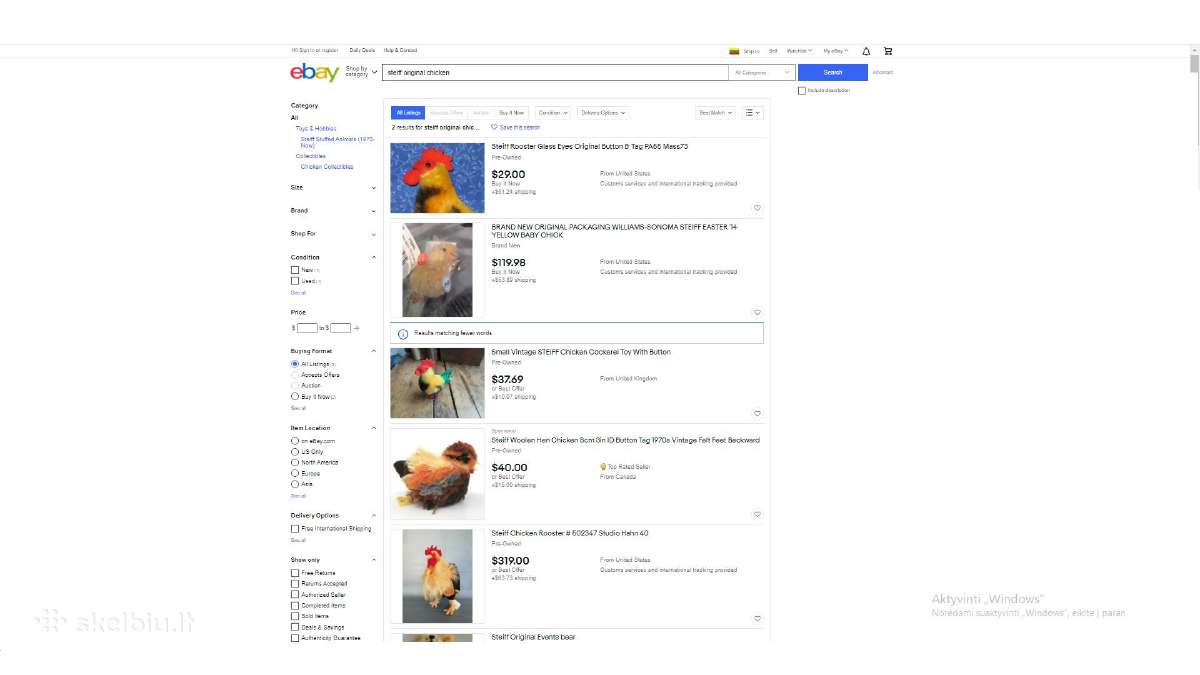Expand the Brand filter section
The height and width of the screenshot is (675, 1200).
pyautogui.click(x=333, y=211)
